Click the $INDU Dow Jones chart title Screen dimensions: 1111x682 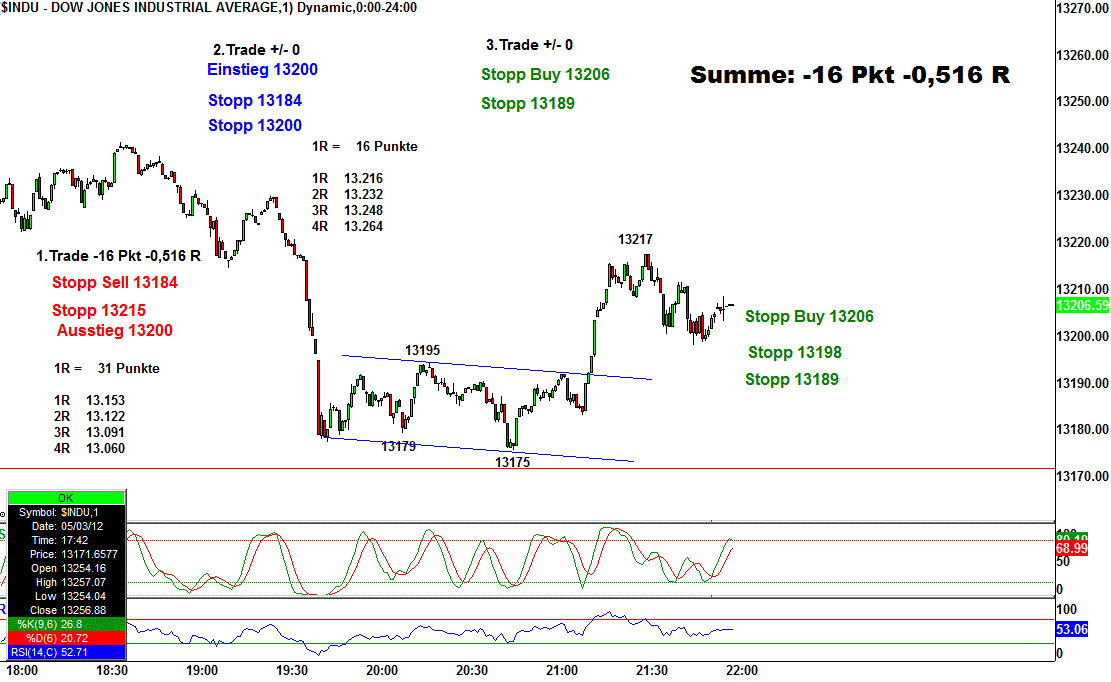[x=208, y=8]
